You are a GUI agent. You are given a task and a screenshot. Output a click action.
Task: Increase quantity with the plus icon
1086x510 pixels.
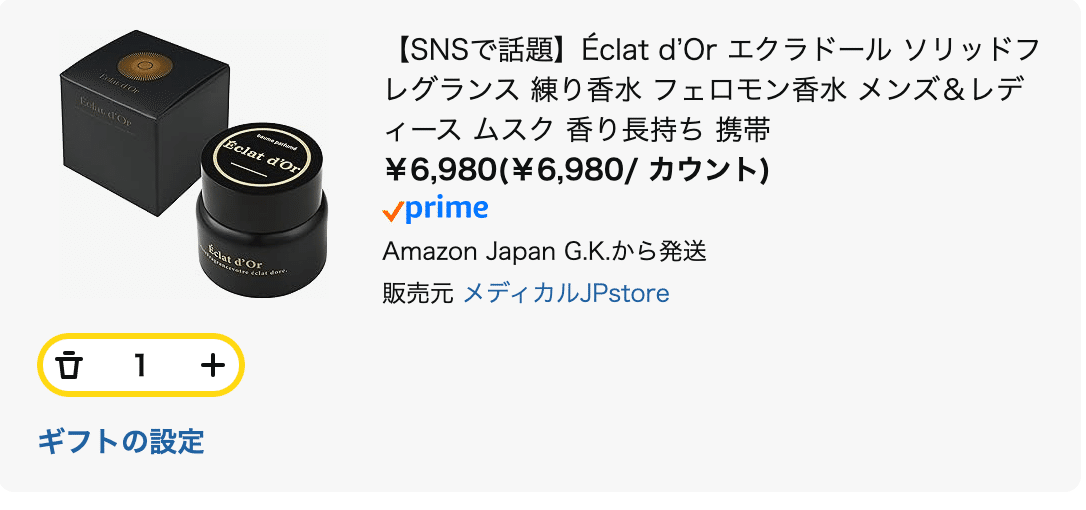point(213,365)
